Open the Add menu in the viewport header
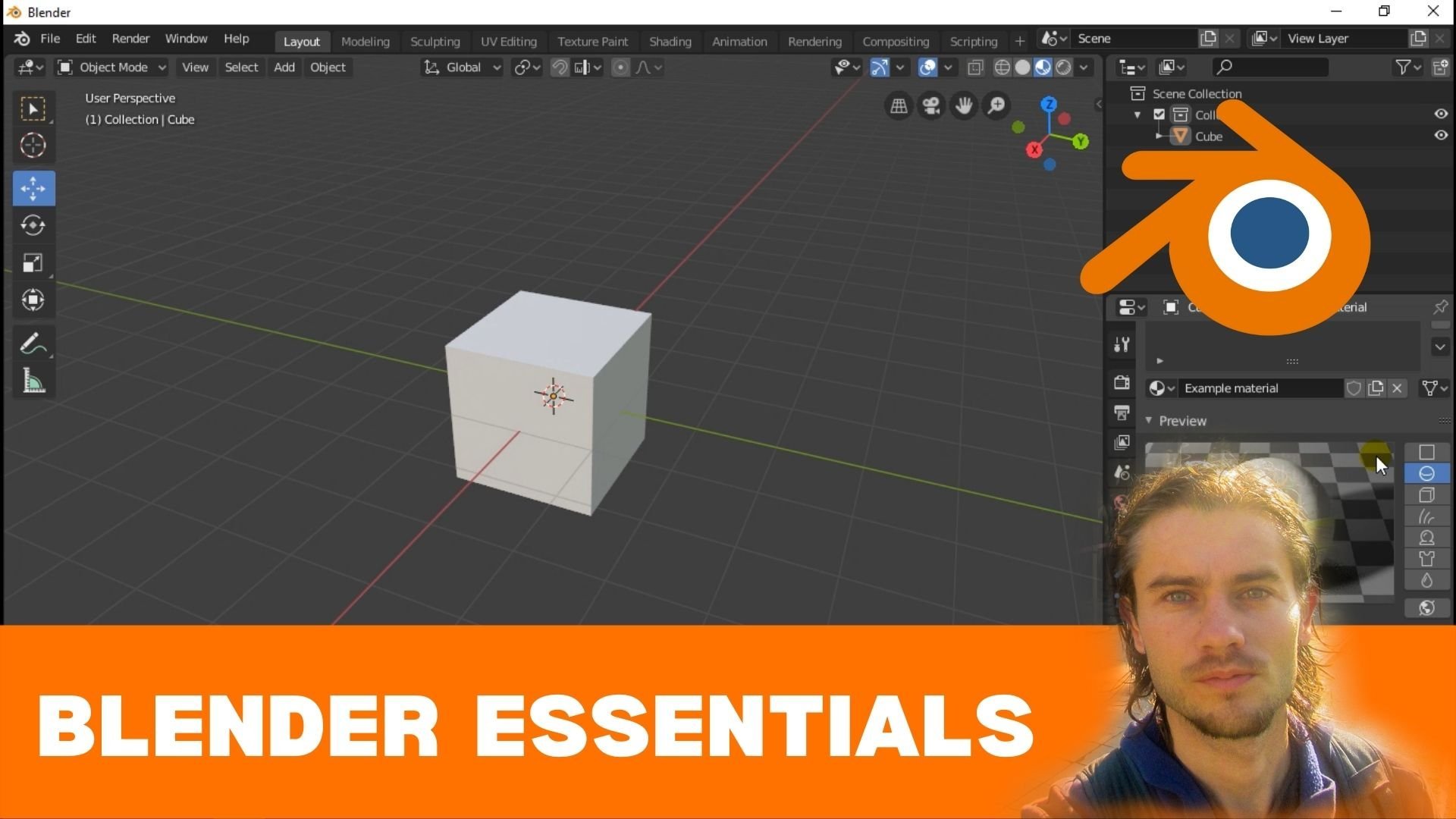Viewport: 1456px width, 819px height. (284, 67)
